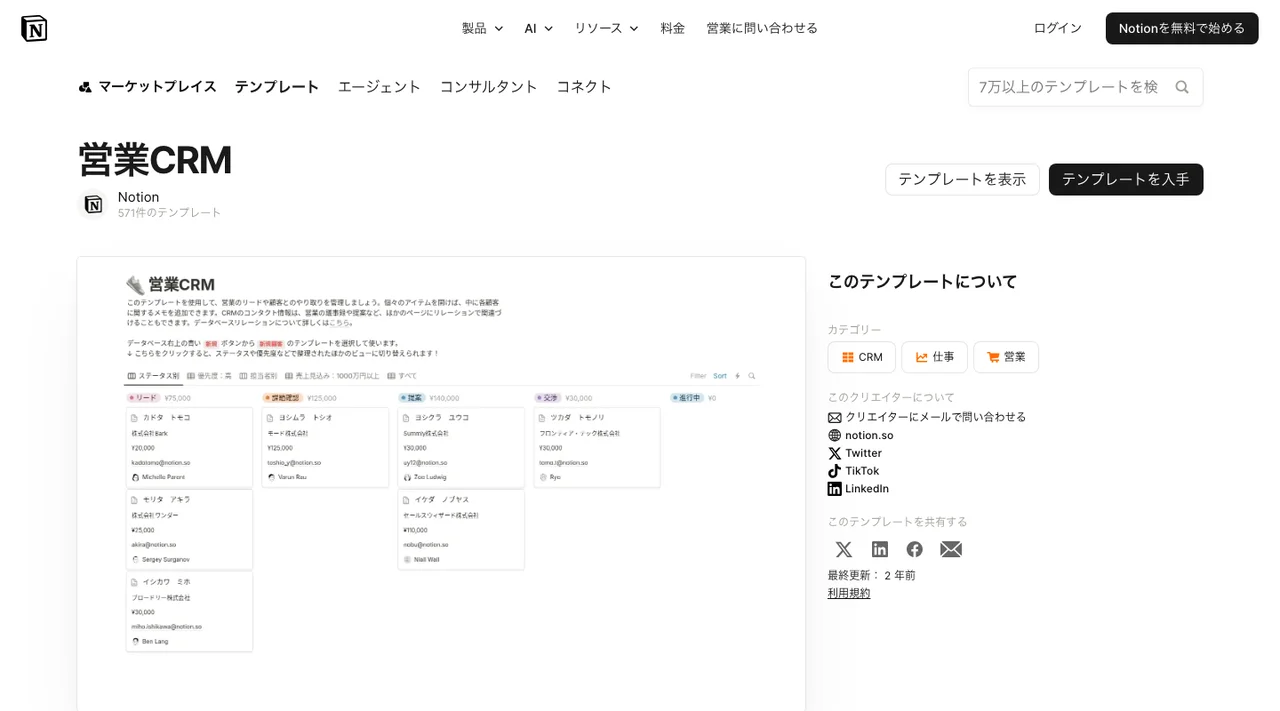Open the リソース dropdown
Screen dimensions: 1280x711
point(606,28)
